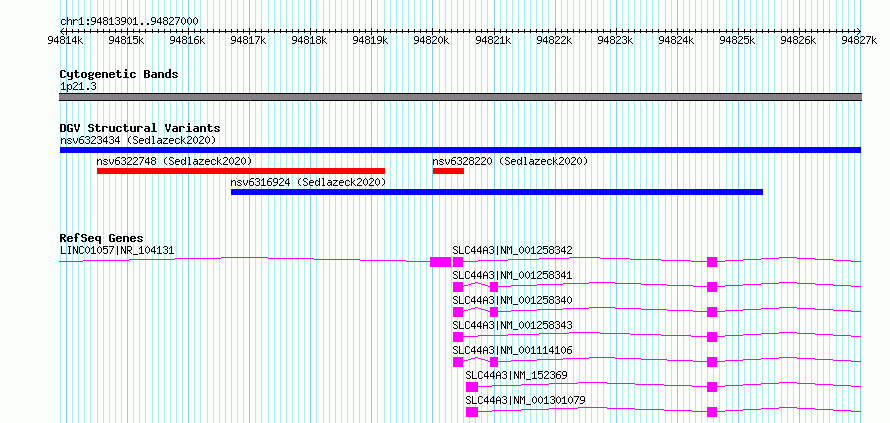The image size is (890, 423).
Task: Select the second exon of NM_001258340
Action: [x=494, y=312]
